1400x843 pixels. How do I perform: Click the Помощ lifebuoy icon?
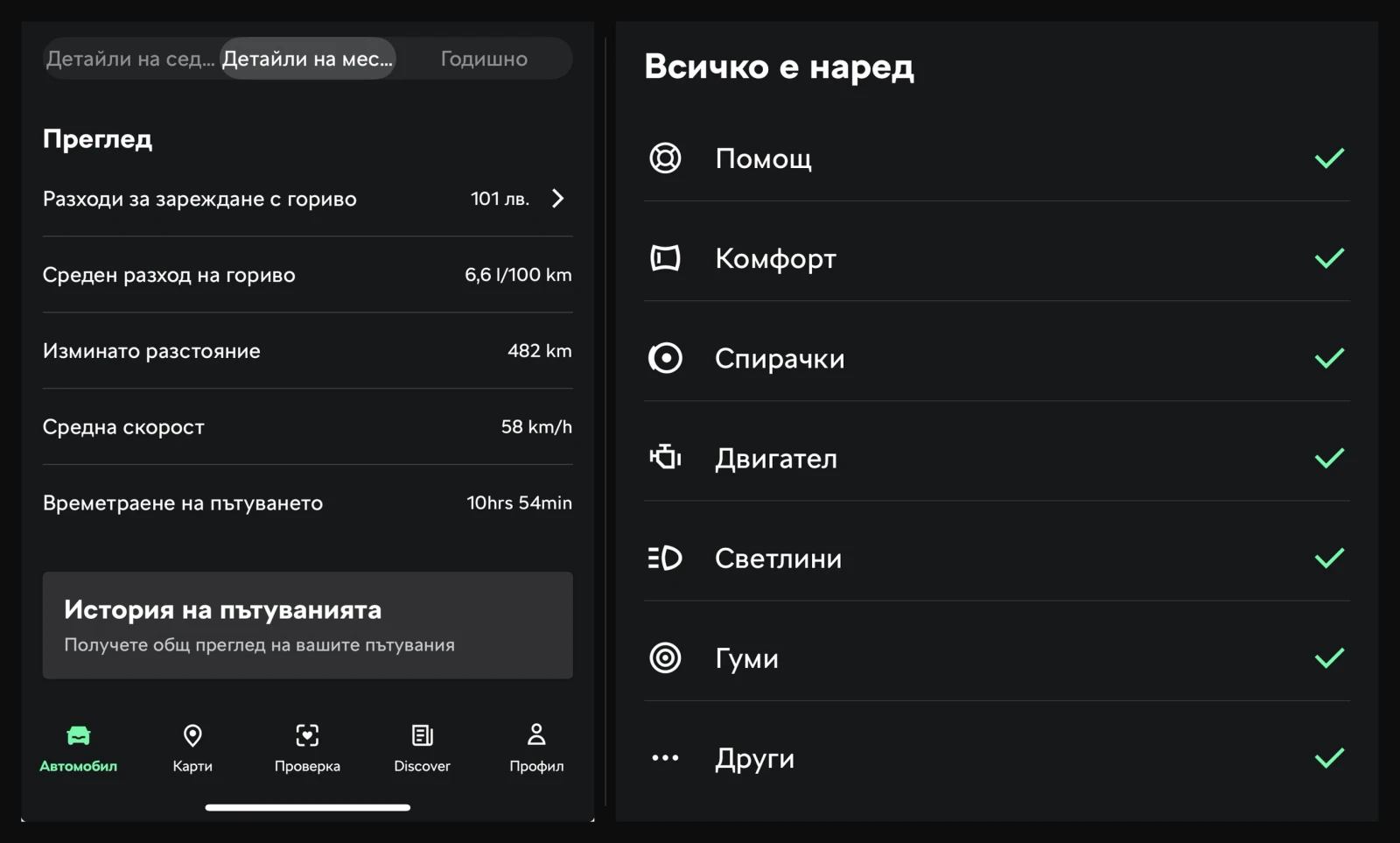tap(665, 158)
